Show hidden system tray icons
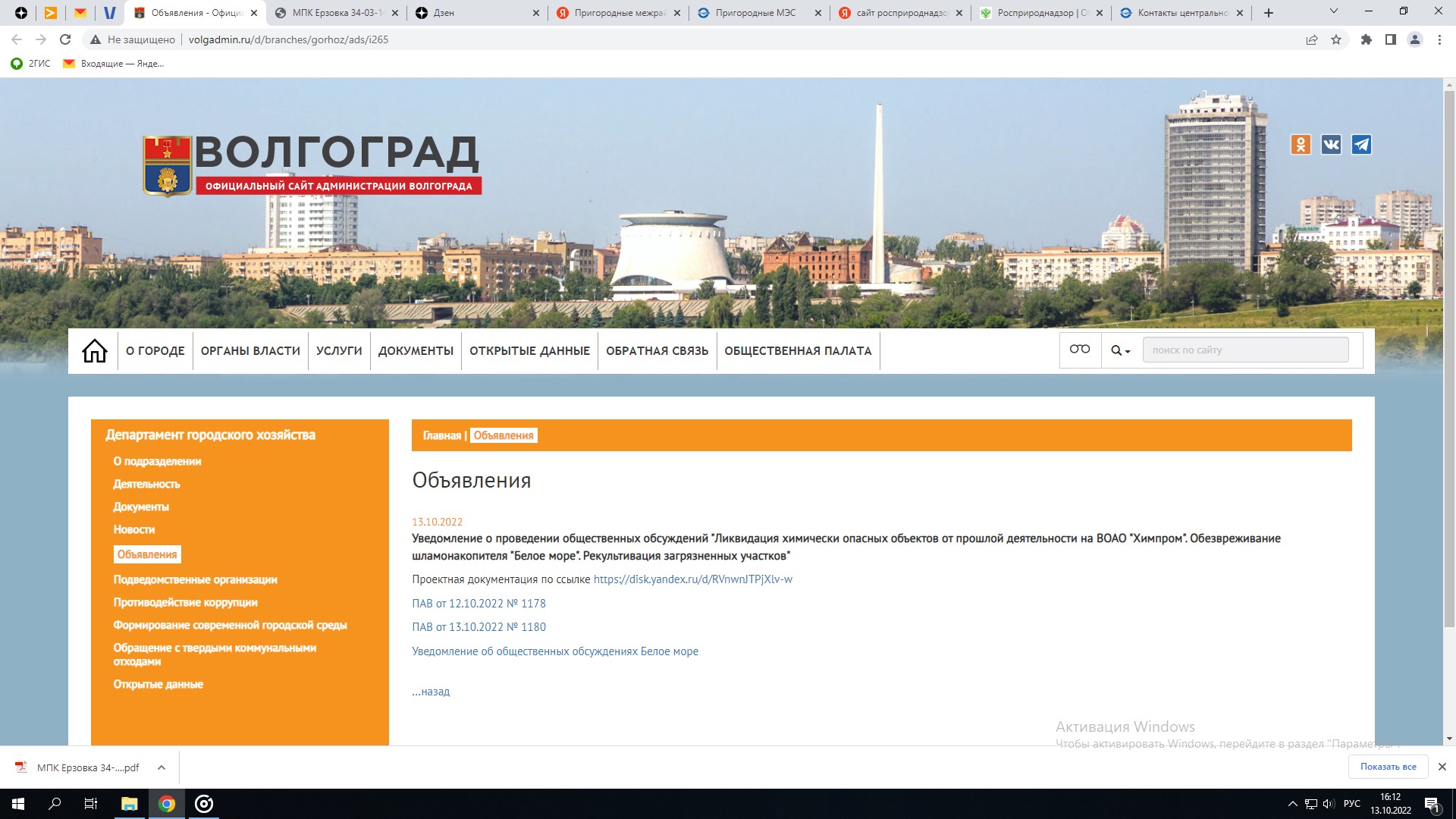 pyautogui.click(x=1292, y=804)
